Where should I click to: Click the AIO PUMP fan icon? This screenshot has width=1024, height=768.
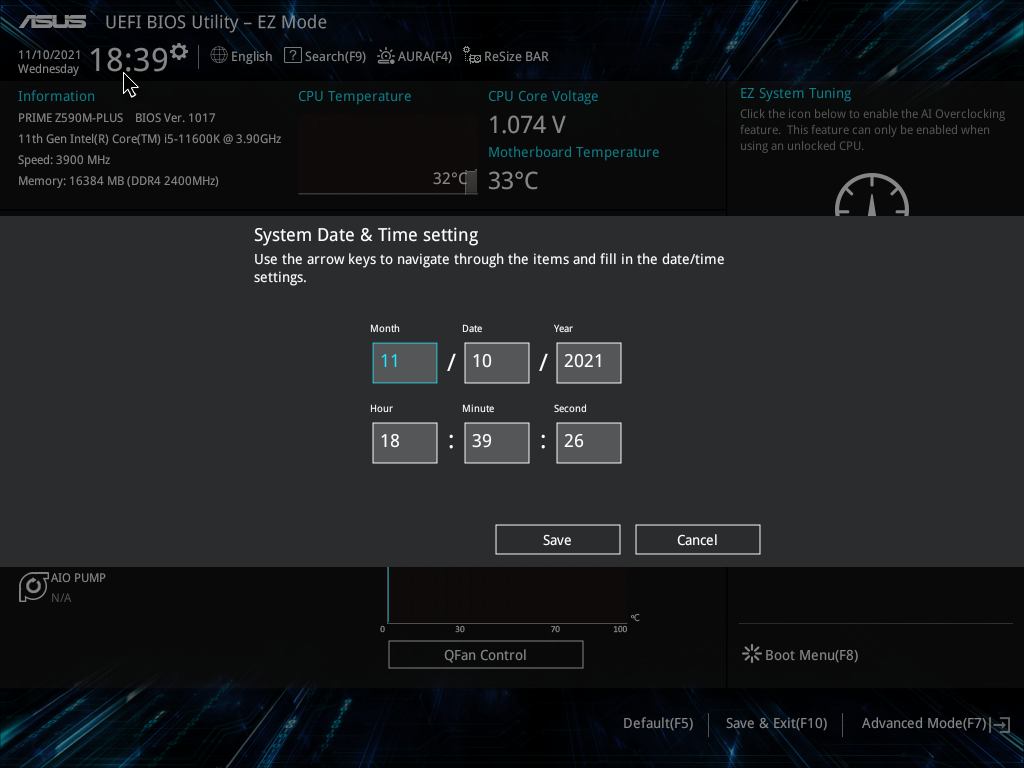(33, 586)
